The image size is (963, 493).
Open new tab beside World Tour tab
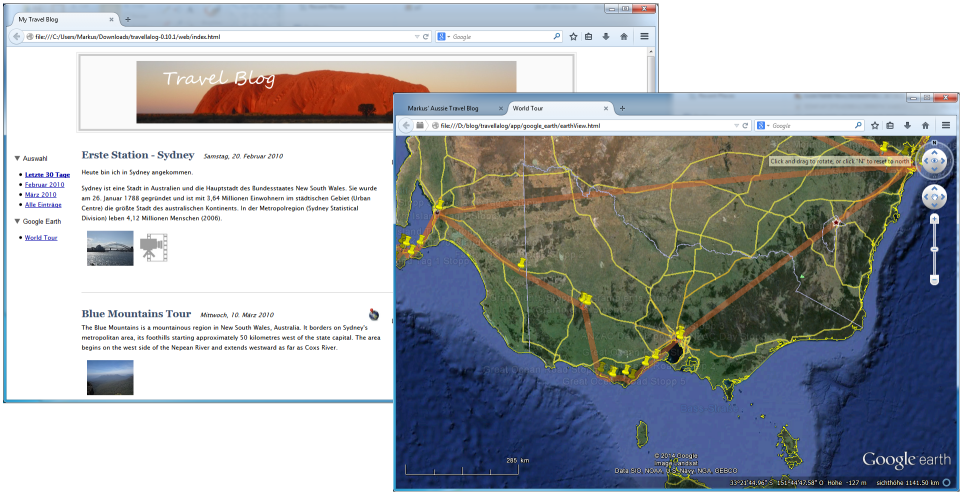pyautogui.click(x=622, y=108)
